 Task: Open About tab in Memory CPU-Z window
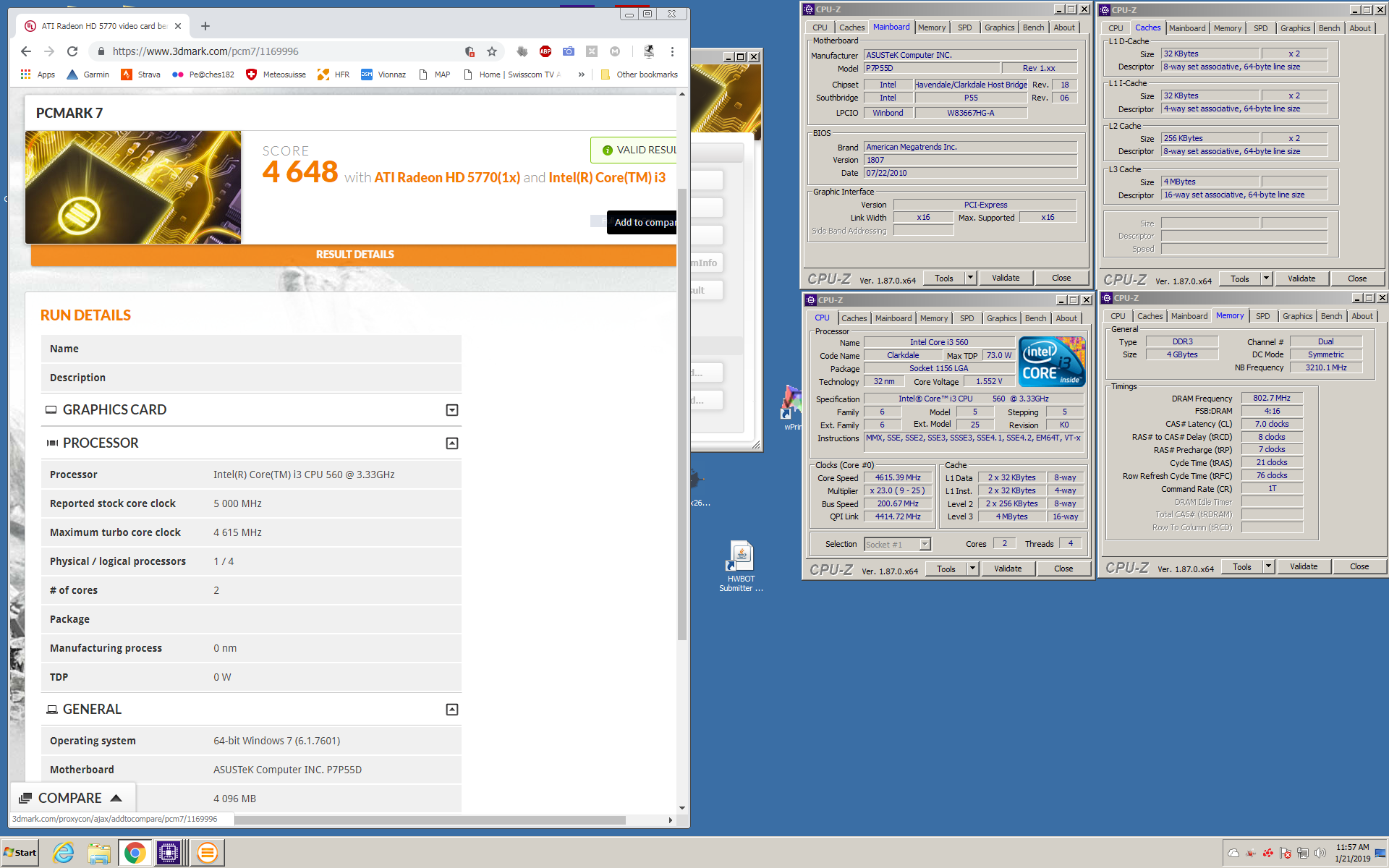click(x=1362, y=316)
